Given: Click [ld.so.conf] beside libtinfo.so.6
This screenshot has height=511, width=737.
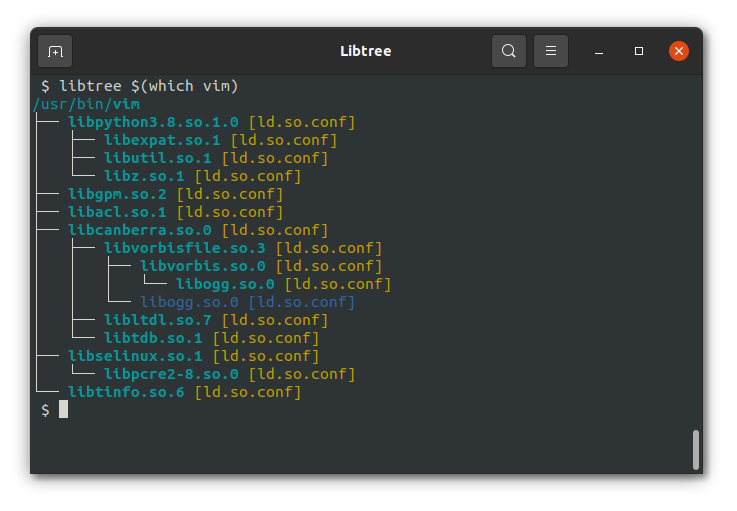Looking at the screenshot, I should pyautogui.click(x=248, y=392).
